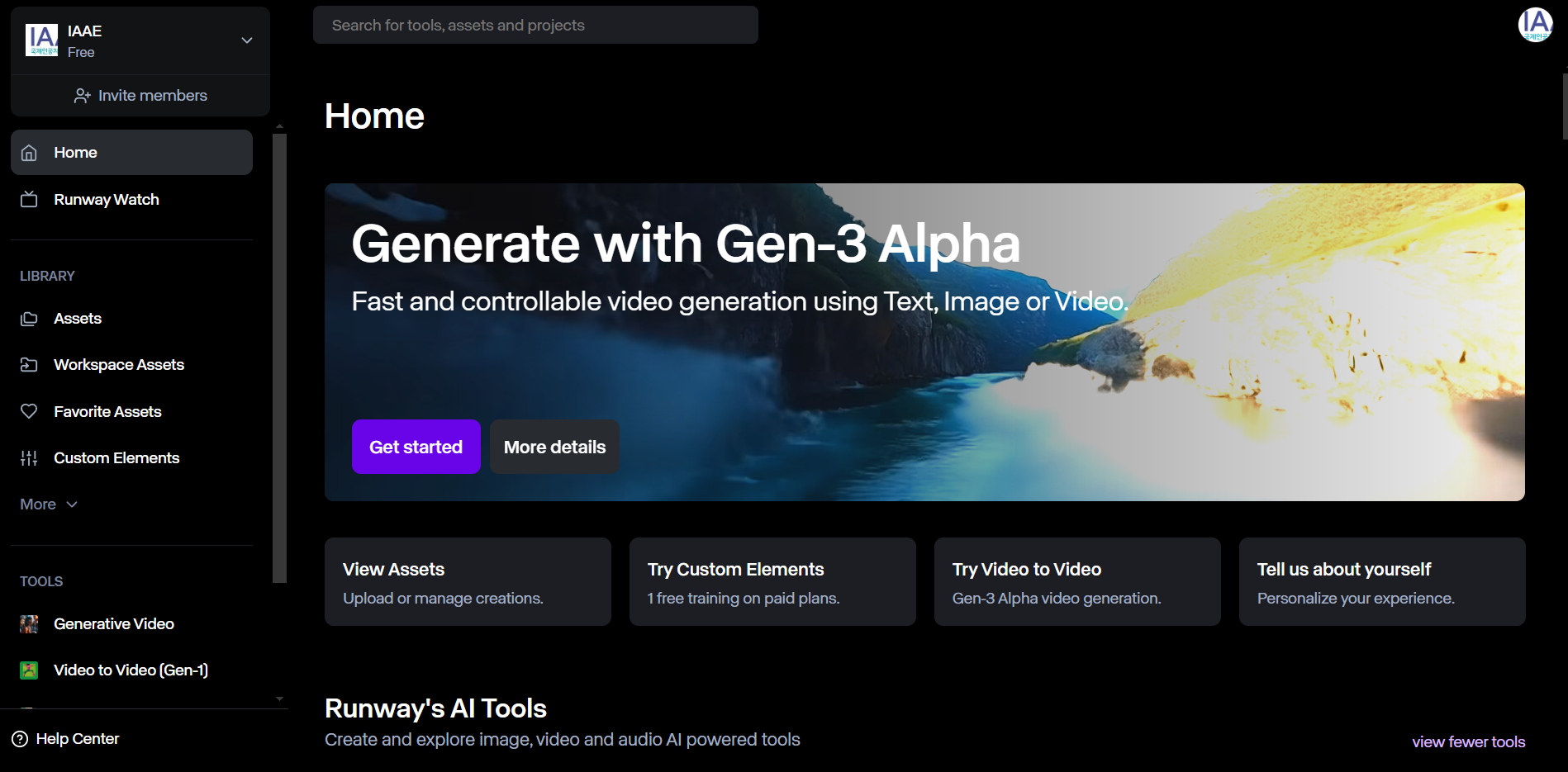Click the IAAE workspace logo icon

(x=42, y=40)
